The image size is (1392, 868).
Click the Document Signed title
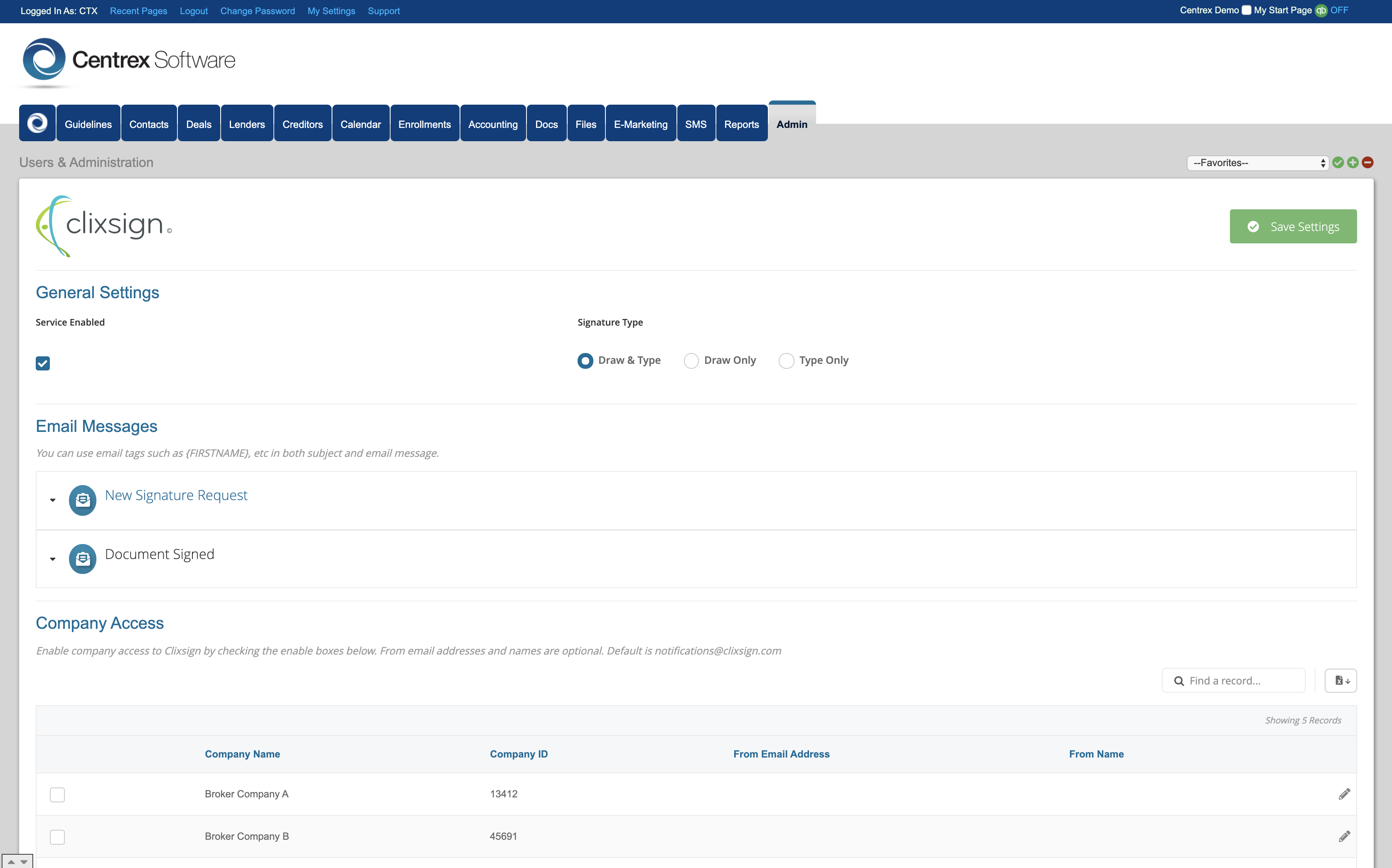coord(160,554)
